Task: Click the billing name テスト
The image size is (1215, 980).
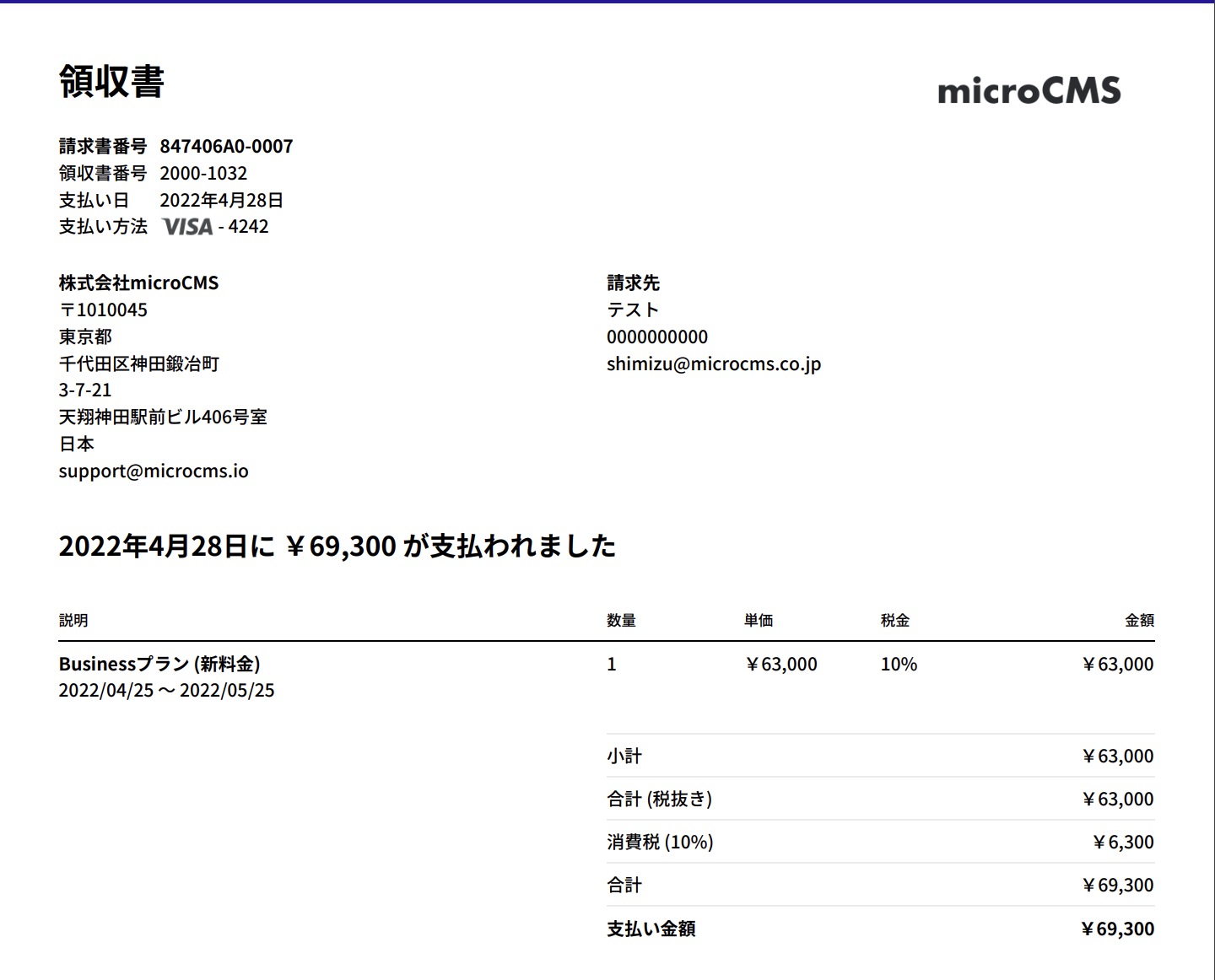Action: (x=633, y=310)
